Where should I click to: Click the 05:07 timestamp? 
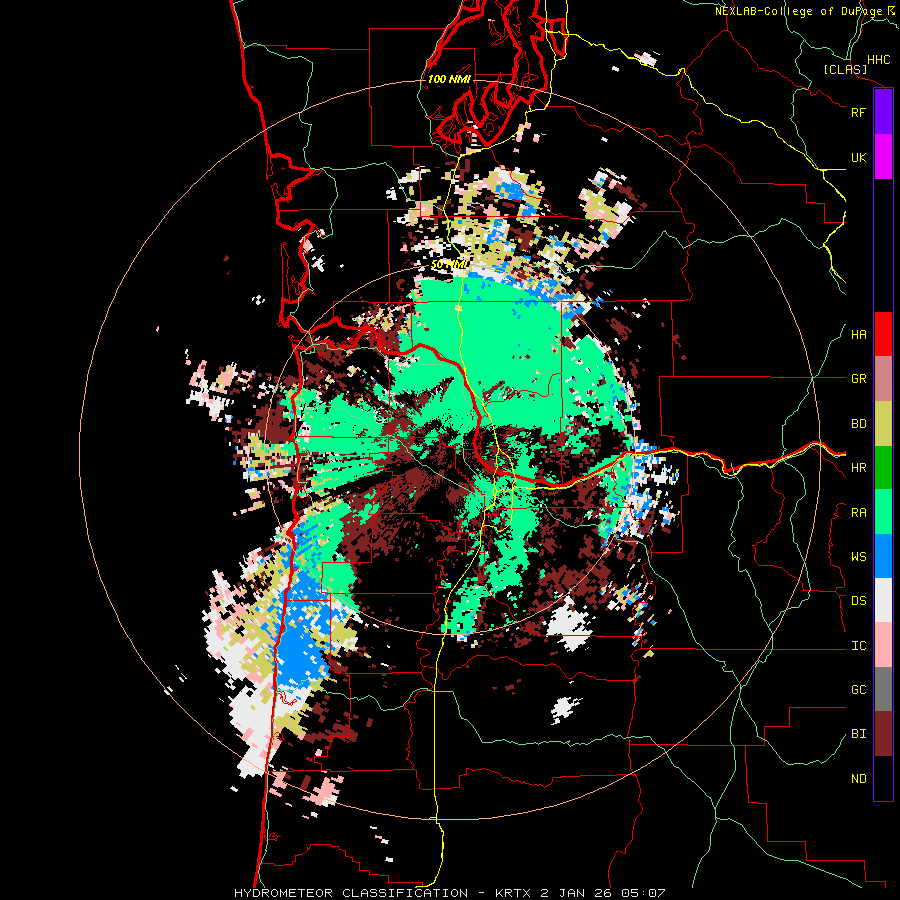click(x=641, y=893)
